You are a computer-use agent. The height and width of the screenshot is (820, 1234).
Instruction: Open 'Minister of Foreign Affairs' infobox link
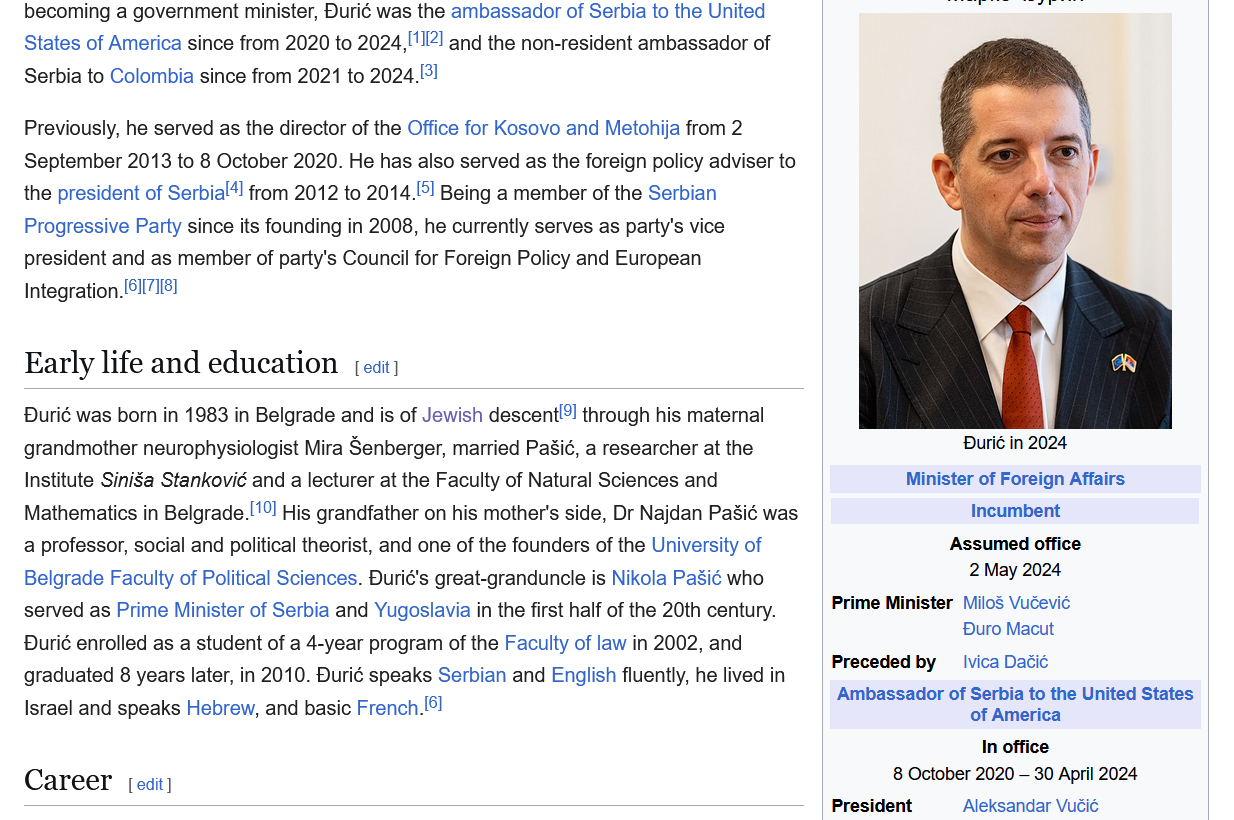(x=1015, y=479)
